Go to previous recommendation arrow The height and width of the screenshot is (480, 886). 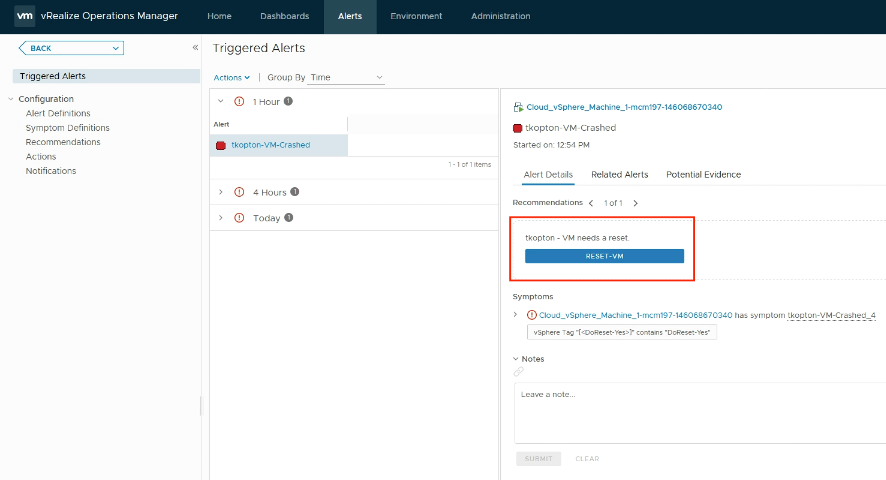click(591, 203)
